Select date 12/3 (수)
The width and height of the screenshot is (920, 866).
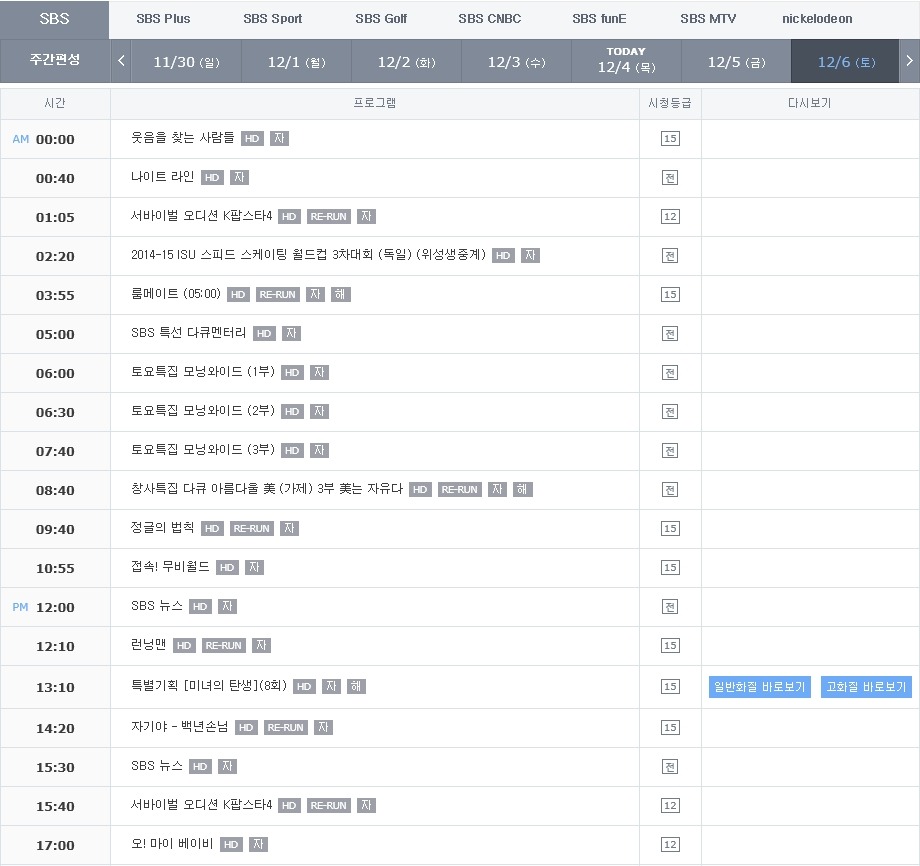click(516, 62)
